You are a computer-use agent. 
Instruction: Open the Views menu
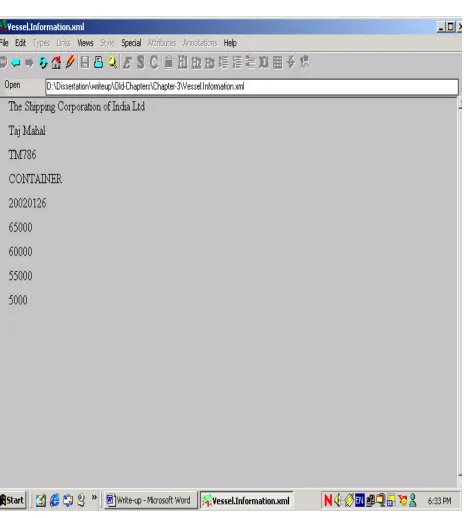click(x=85, y=43)
